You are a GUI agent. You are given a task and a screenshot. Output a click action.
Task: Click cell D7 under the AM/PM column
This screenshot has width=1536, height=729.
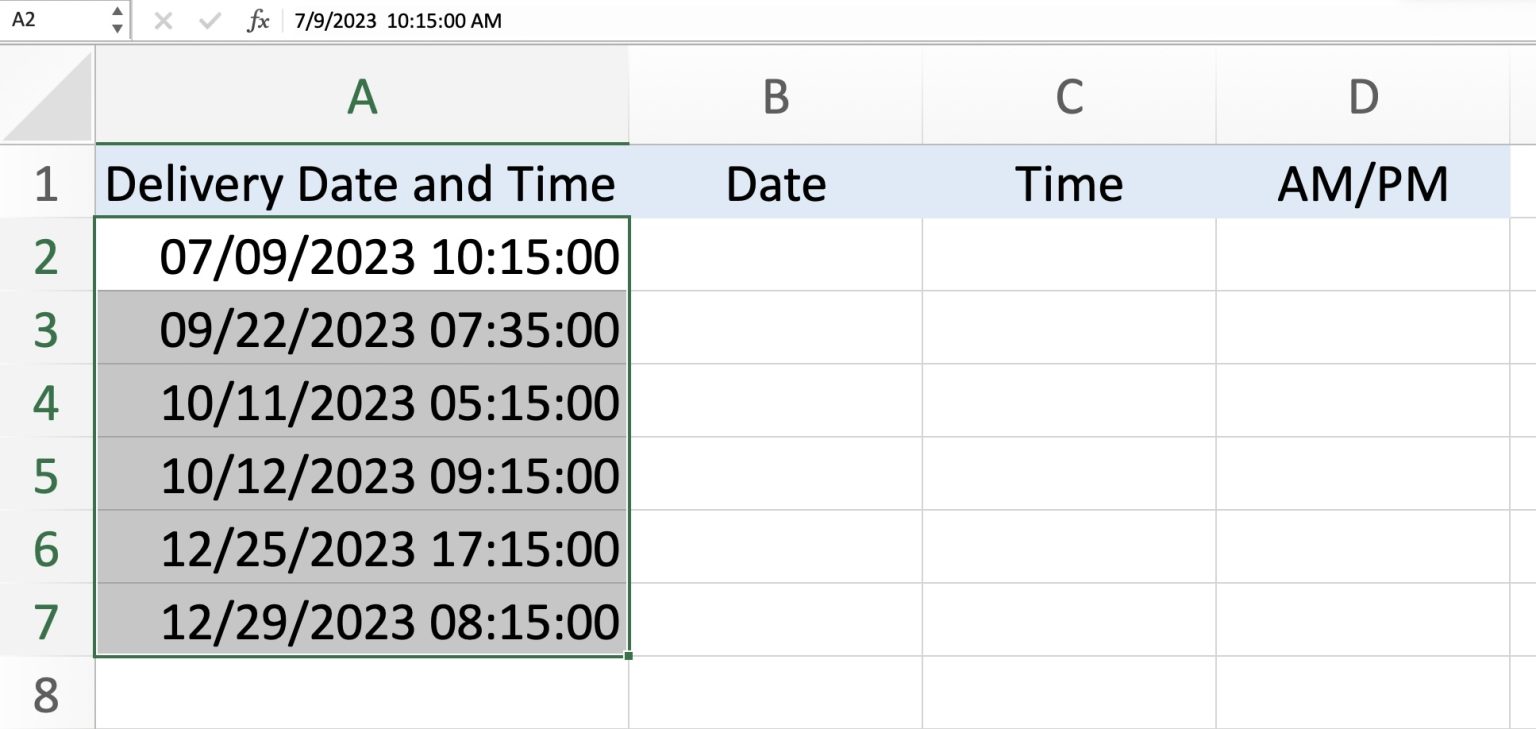tap(1364, 621)
